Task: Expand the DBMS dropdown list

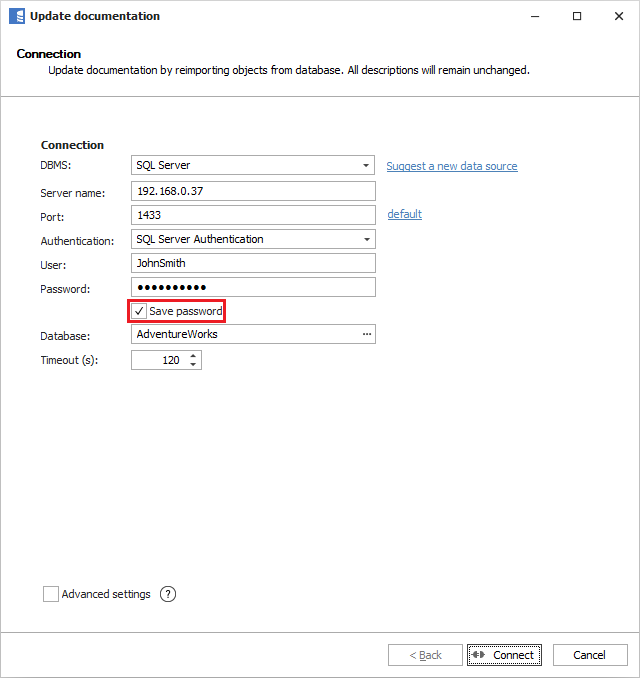Action: point(367,166)
